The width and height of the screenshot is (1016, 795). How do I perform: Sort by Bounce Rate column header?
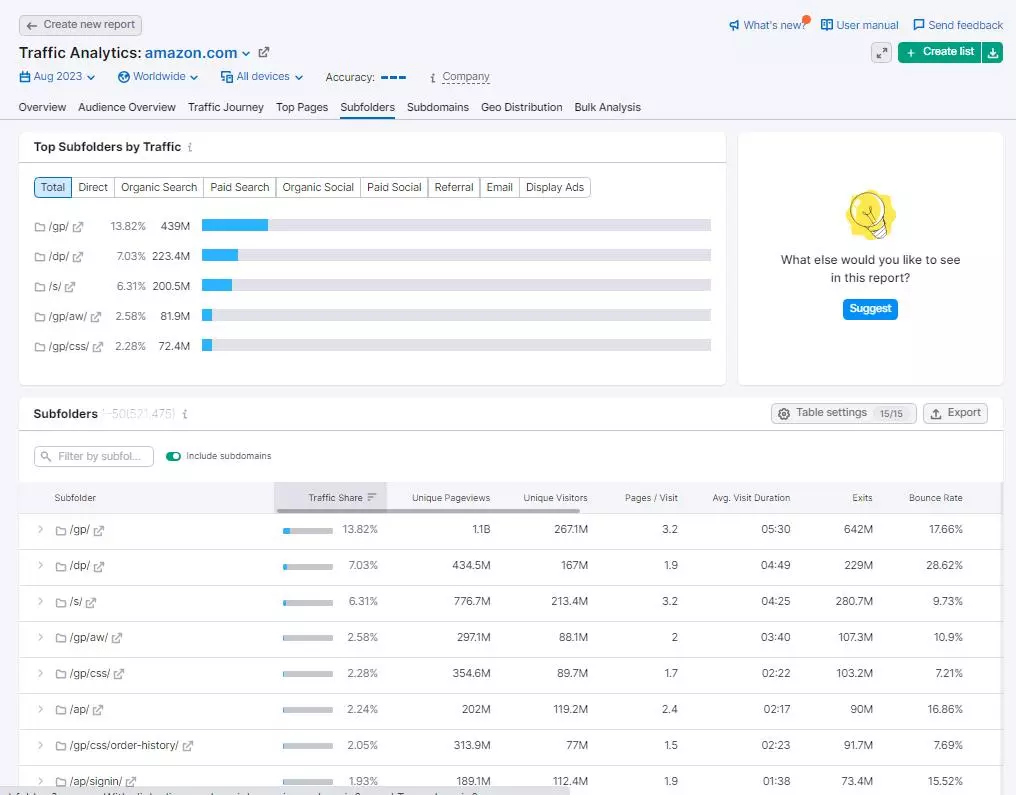(x=936, y=498)
